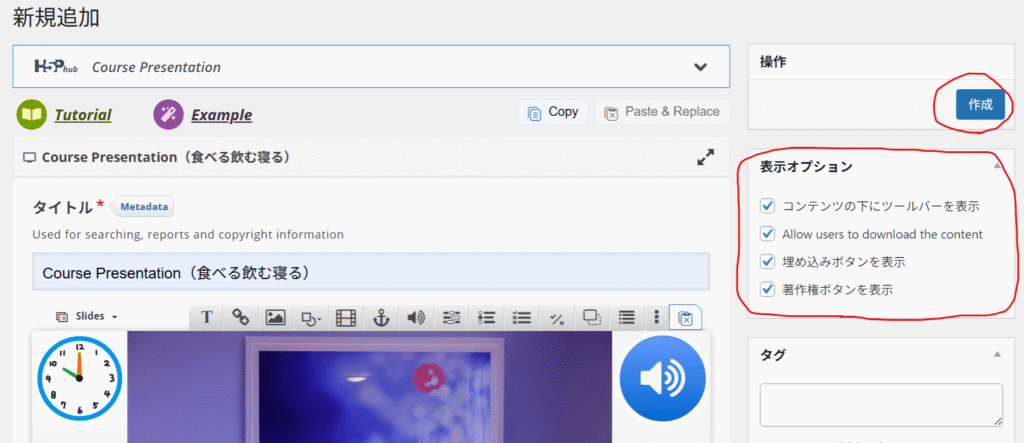Select the anchor Go To Slide icon
Screen dimensions: 1024x443
pyautogui.click(x=380, y=317)
